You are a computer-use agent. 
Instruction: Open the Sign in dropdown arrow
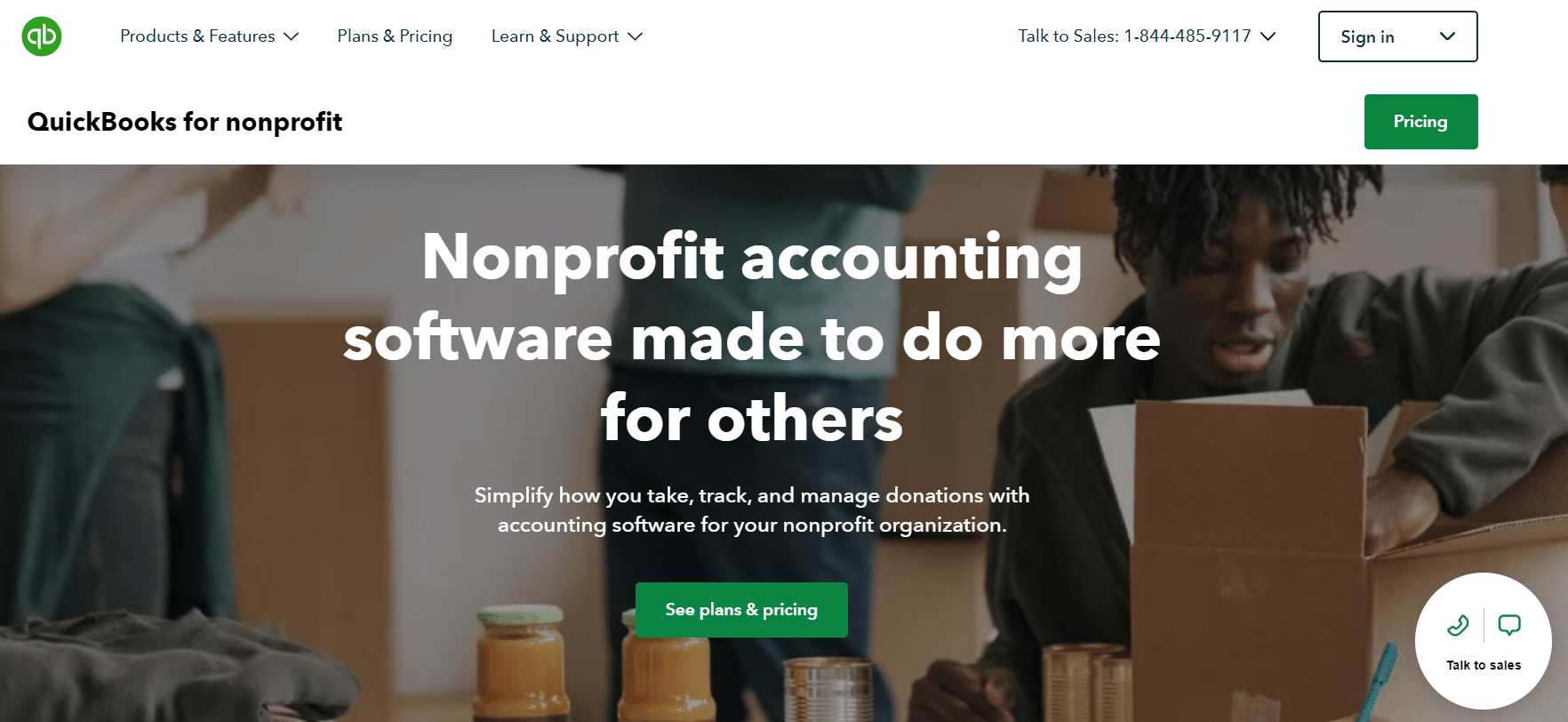1447,36
